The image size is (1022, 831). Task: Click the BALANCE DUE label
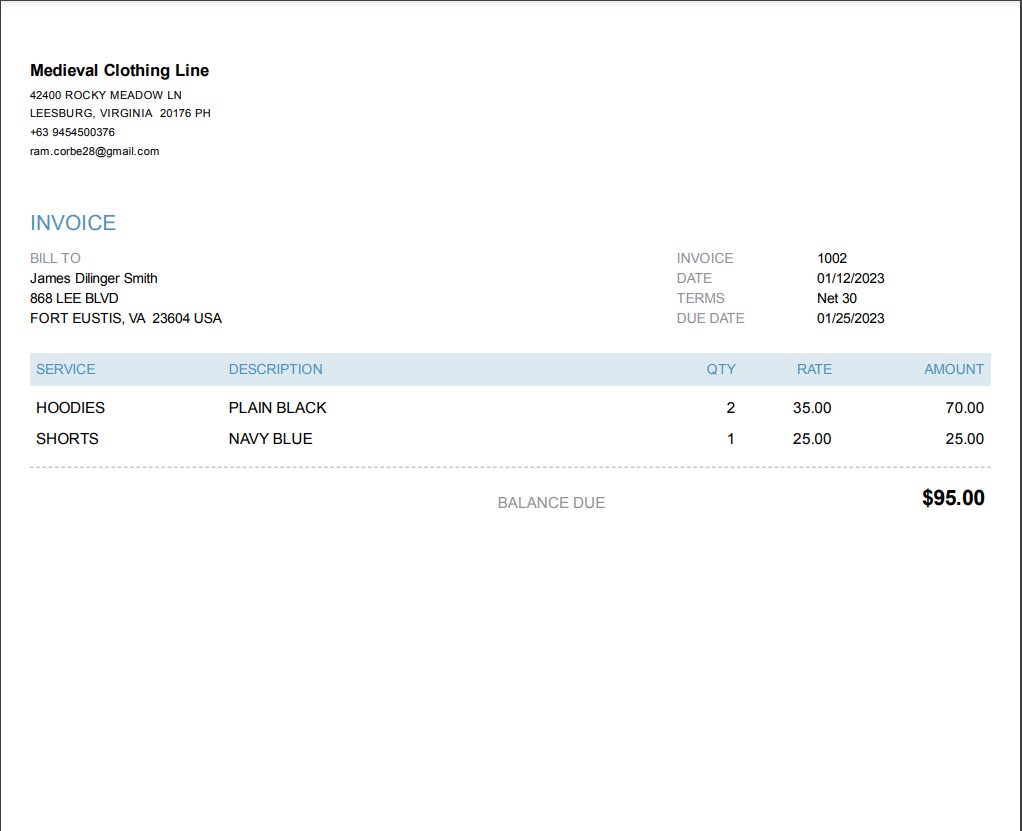coord(551,503)
